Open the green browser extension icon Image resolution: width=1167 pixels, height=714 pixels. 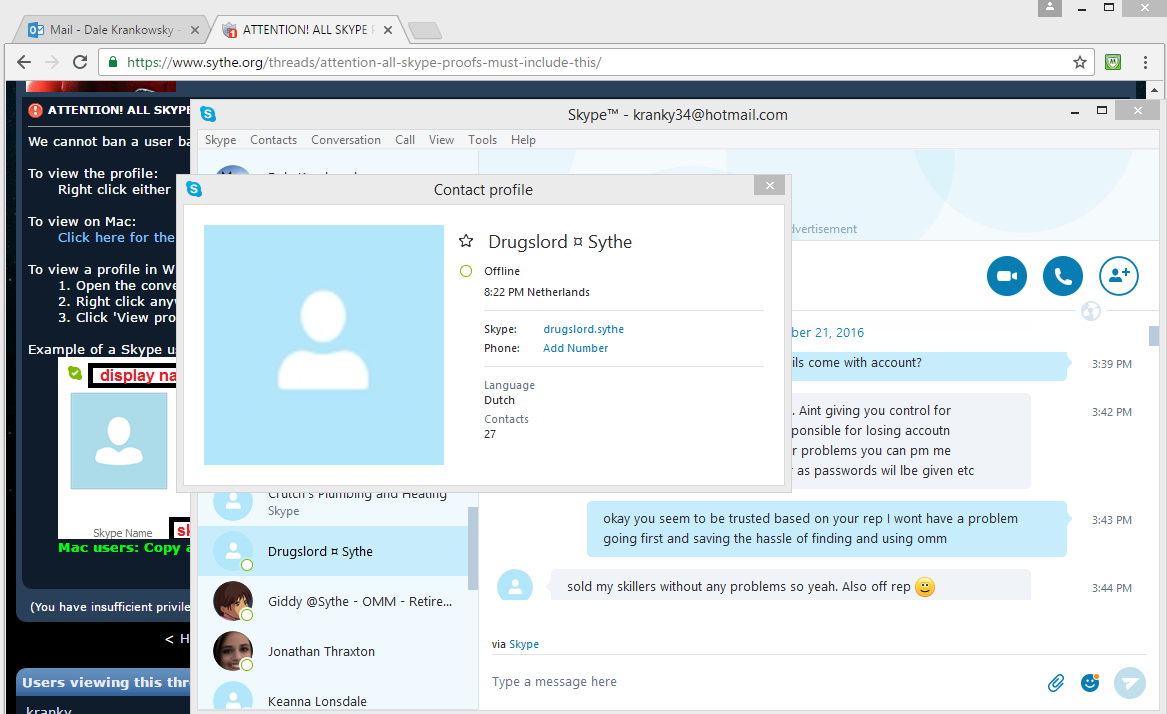1113,63
